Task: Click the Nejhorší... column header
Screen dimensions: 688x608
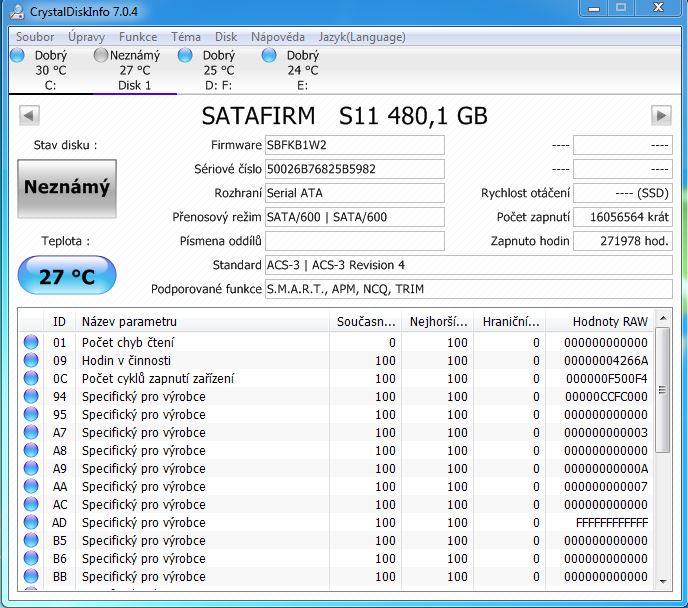Action: 438,322
